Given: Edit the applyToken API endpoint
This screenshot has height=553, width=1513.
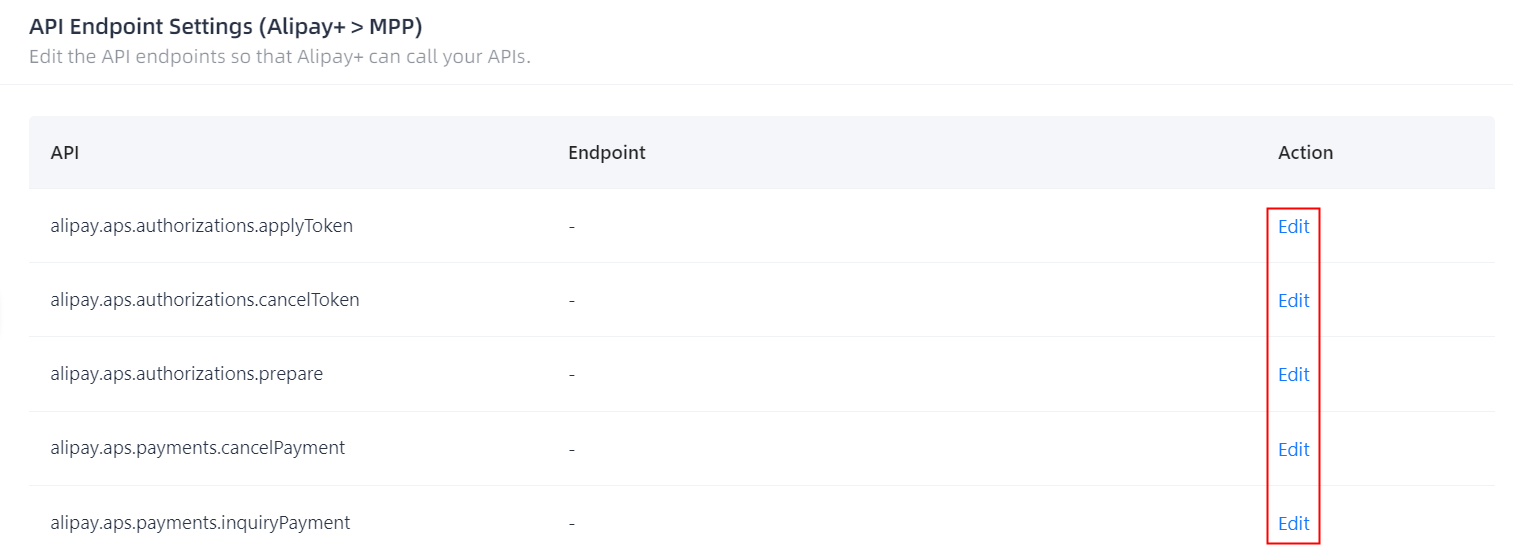Looking at the screenshot, I should click(x=1293, y=227).
